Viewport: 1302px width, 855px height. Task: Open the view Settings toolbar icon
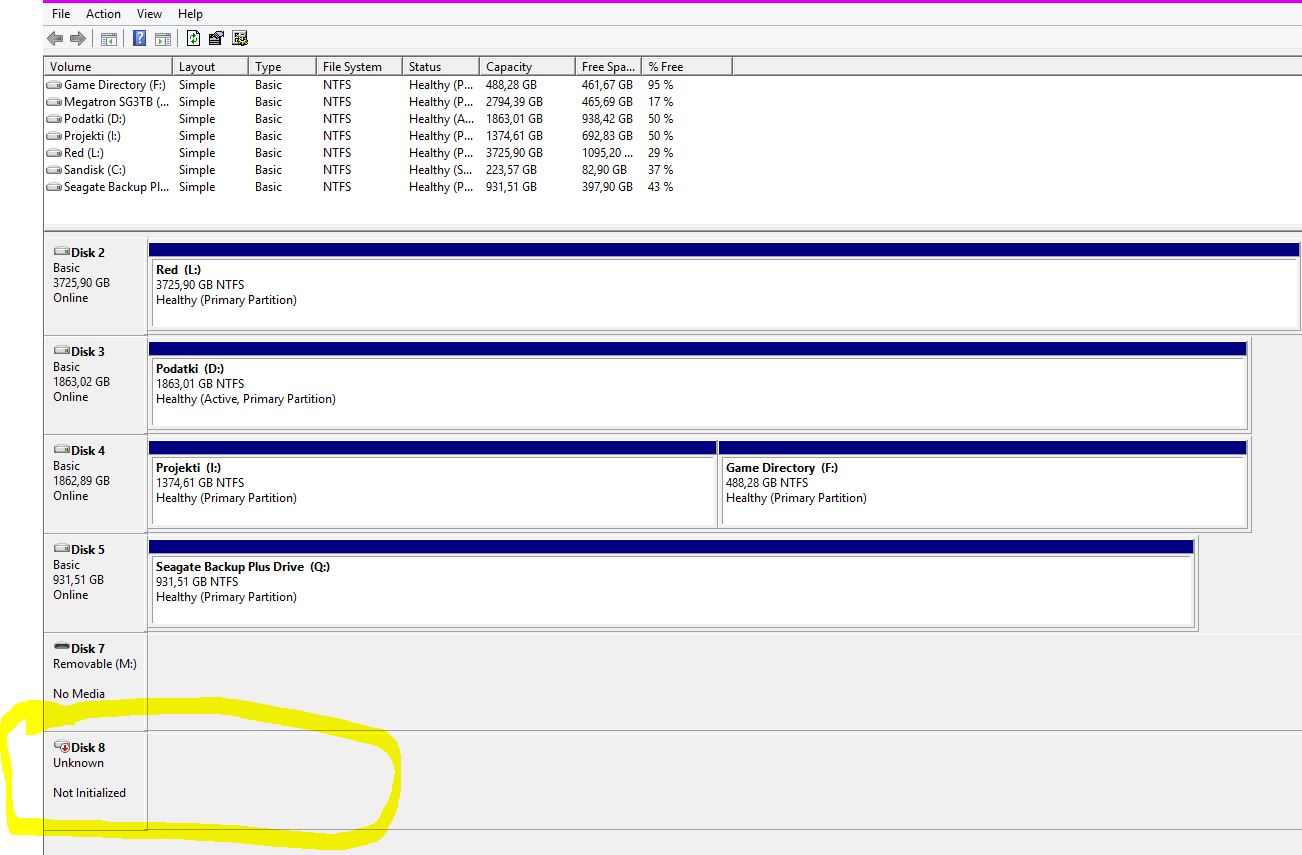tap(240, 39)
